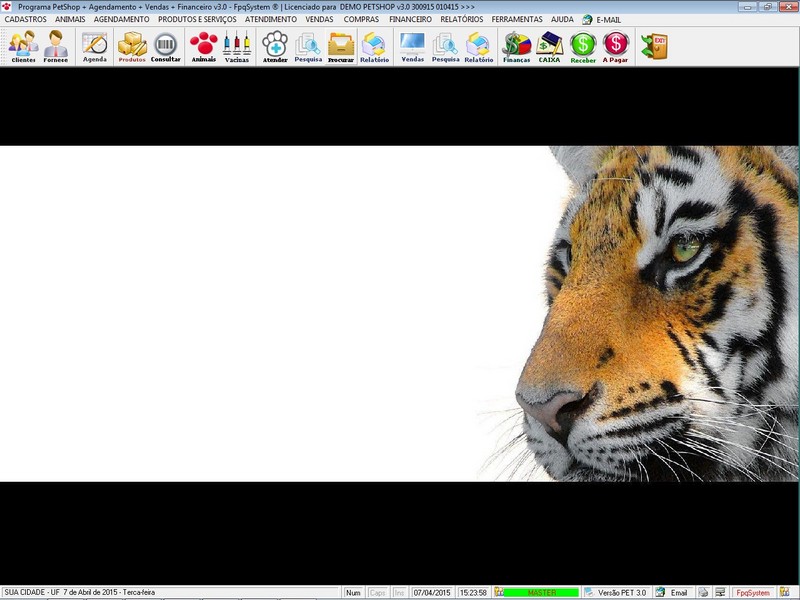The height and width of the screenshot is (600, 800).
Task: Click the Fornece suppliers icon
Action: pos(56,46)
